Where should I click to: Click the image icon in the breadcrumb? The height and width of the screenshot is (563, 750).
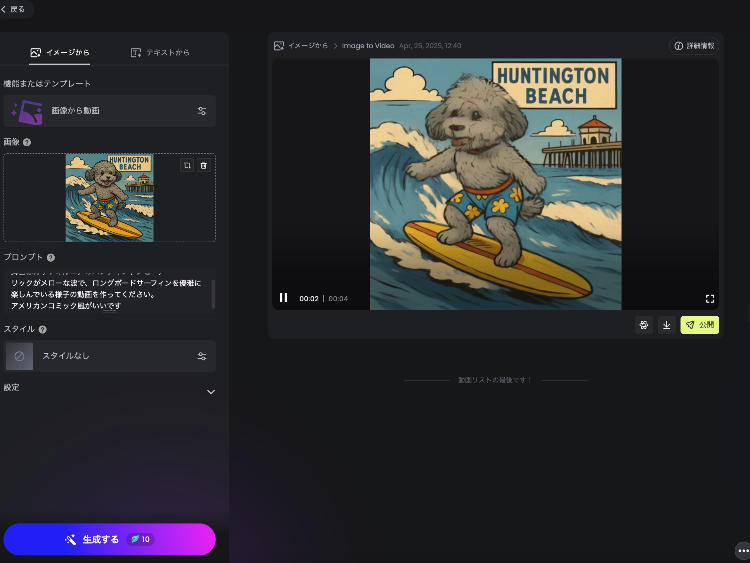click(279, 45)
